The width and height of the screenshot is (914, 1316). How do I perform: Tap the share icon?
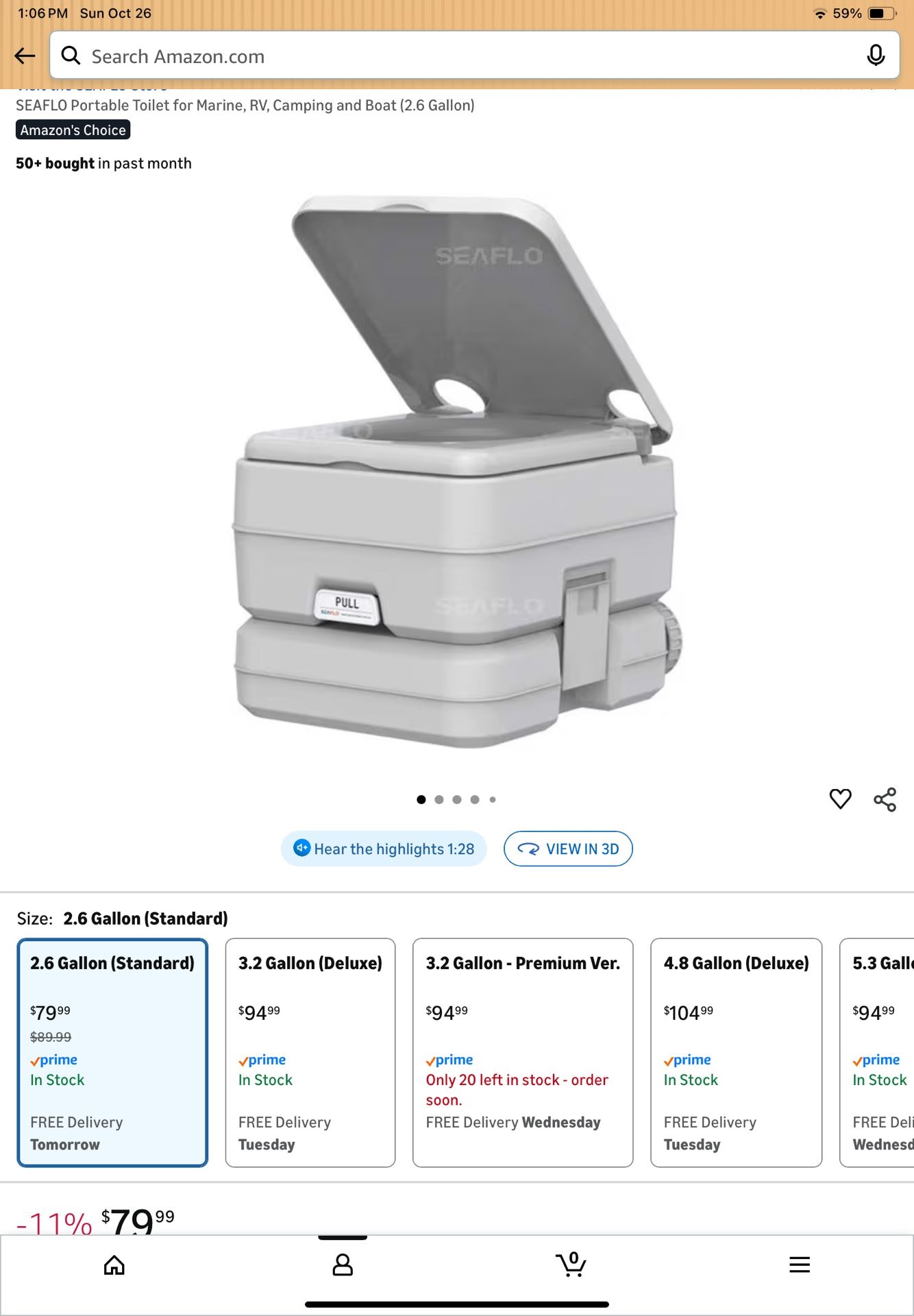click(x=885, y=799)
